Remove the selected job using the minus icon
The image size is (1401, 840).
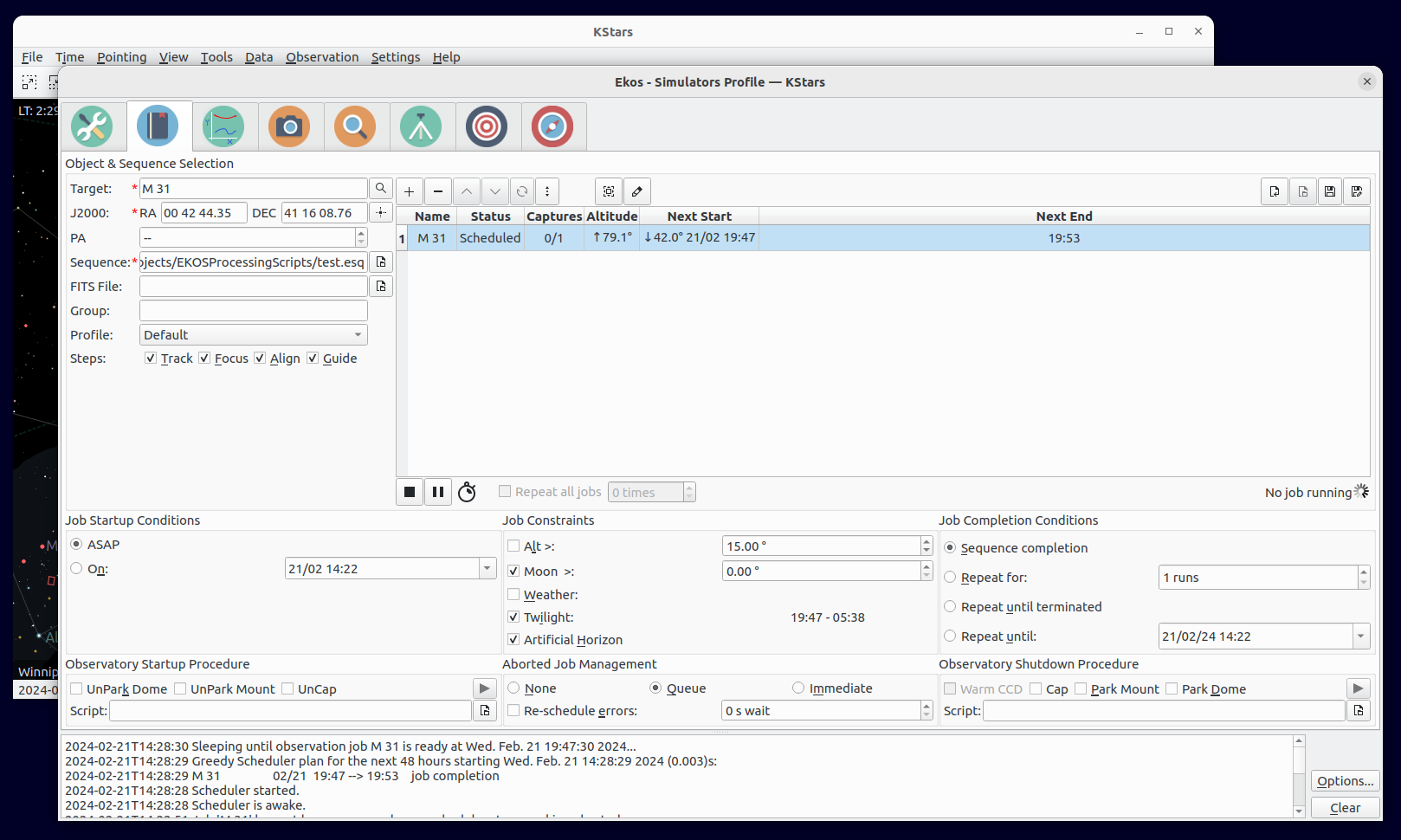437,191
